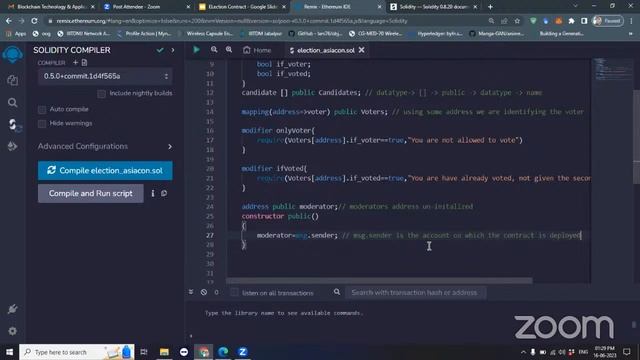Open browser tab search dropdown arrow
The width and height of the screenshot is (640, 360).
(576, 6)
